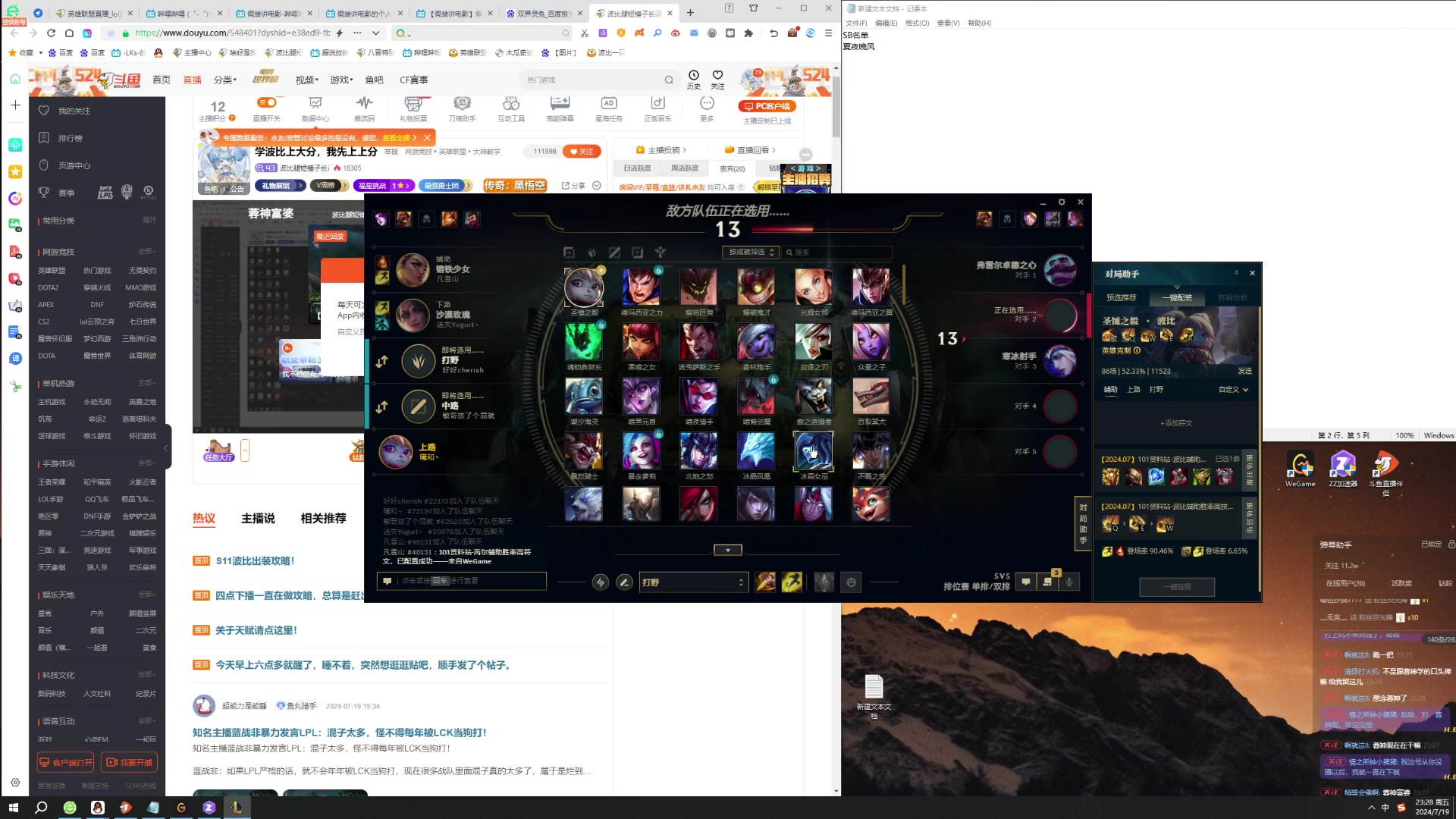Expand the 分类 dropdown in Douyu nav
1456x819 pixels.
click(x=225, y=80)
